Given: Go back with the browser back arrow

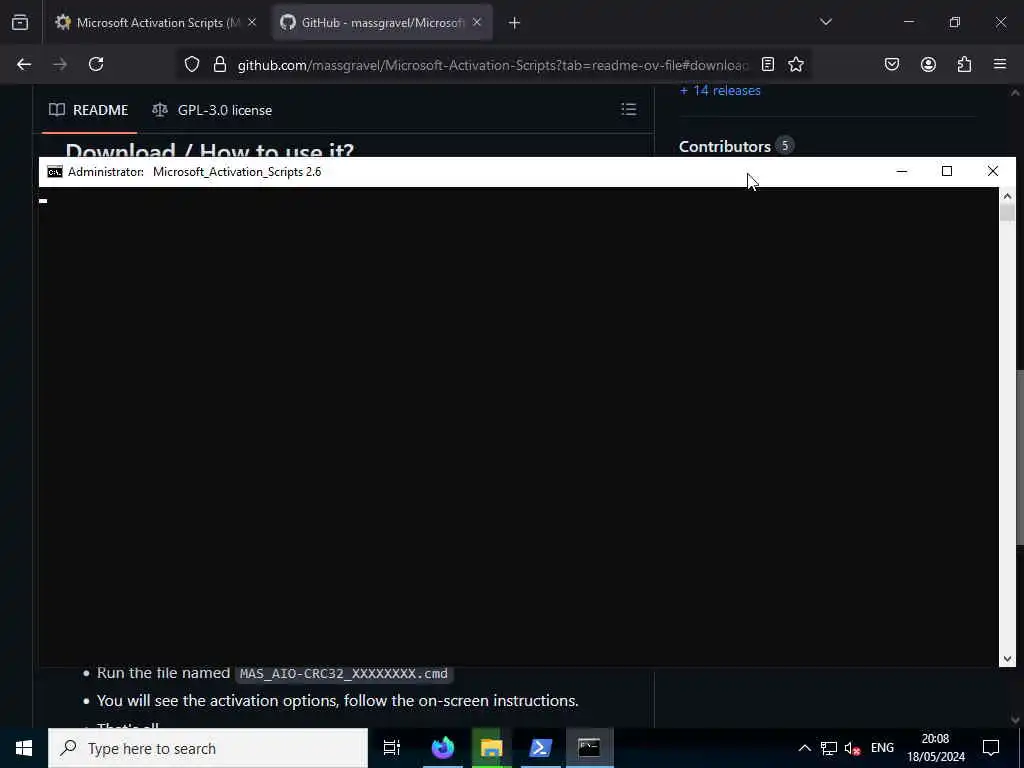Looking at the screenshot, I should (x=24, y=64).
